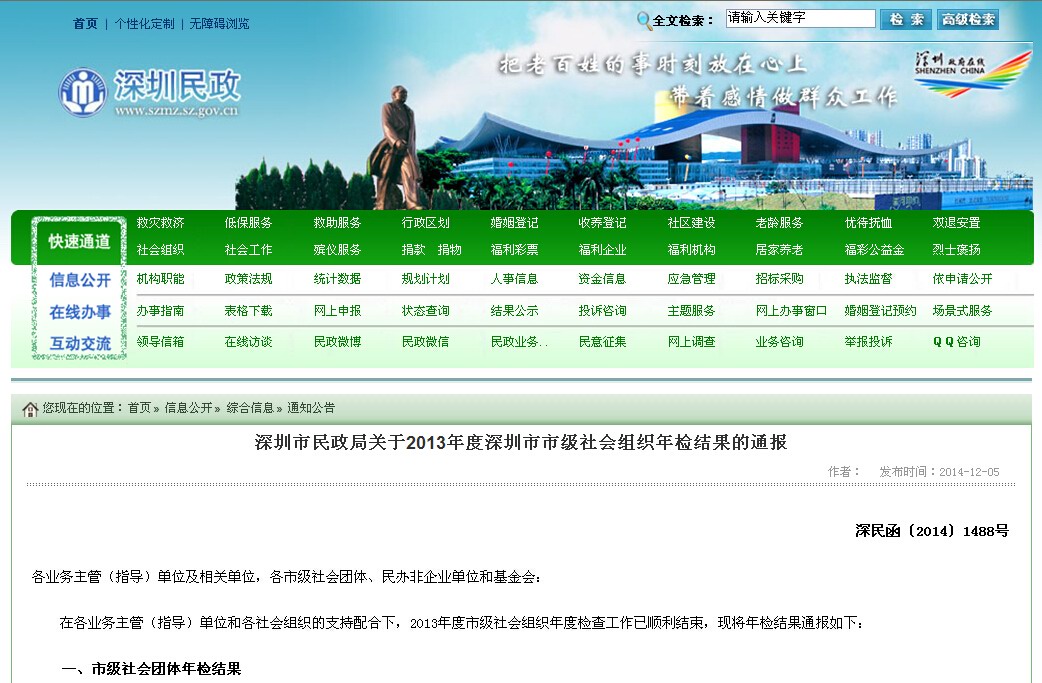Image resolution: width=1042 pixels, height=683 pixels.
Task: Open the 个性化定制 link
Action: (144, 24)
